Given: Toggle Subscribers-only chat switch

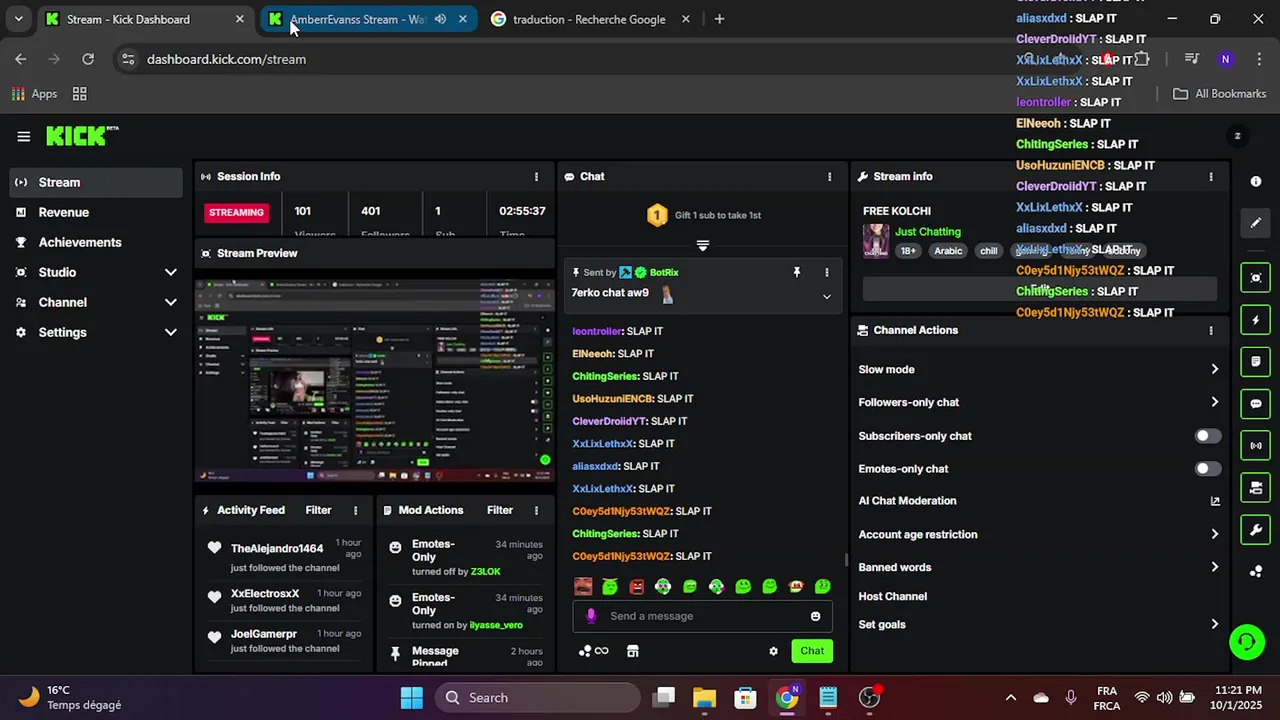Looking at the screenshot, I should (x=1208, y=436).
